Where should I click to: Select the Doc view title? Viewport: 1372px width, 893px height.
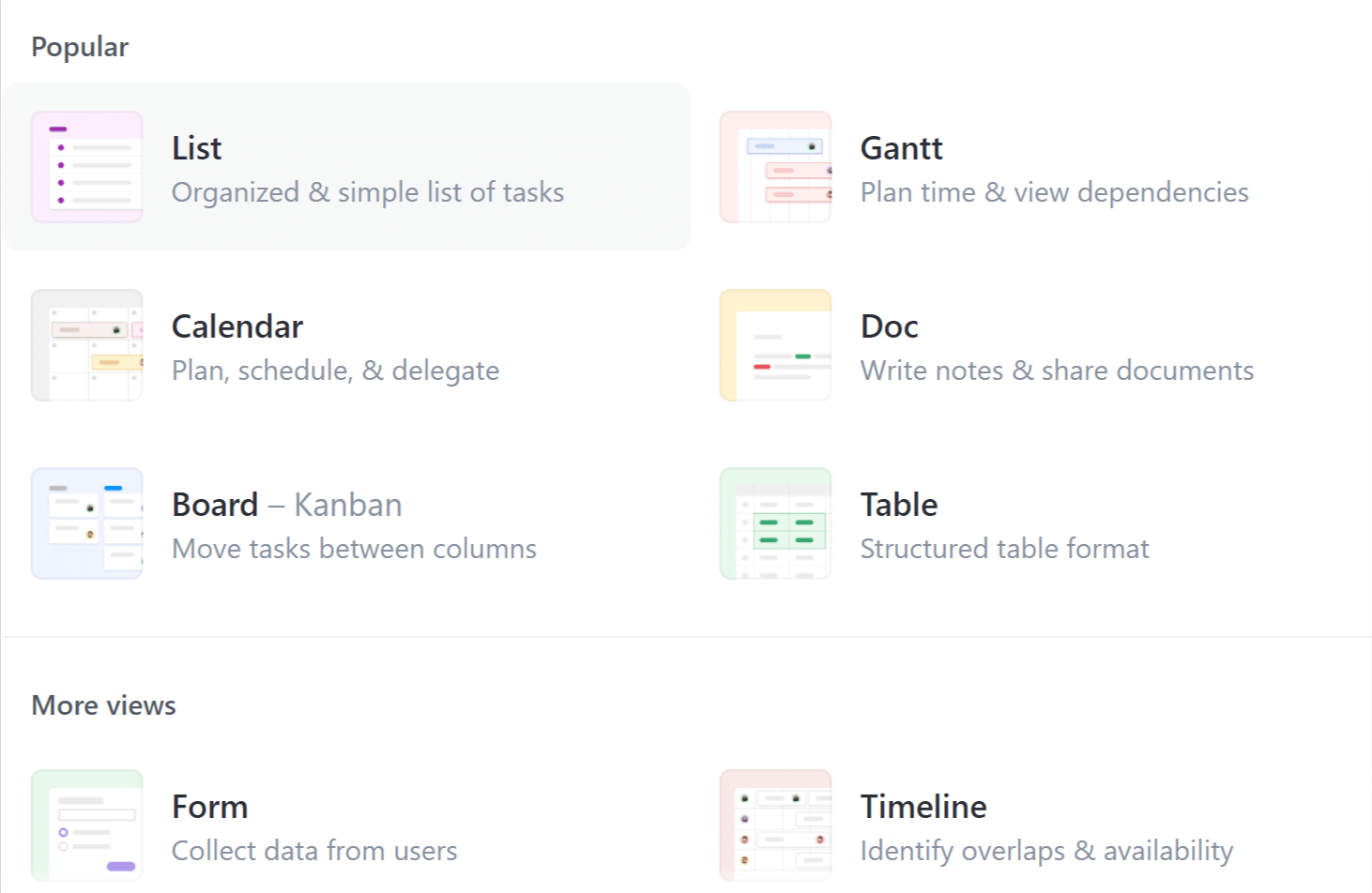click(x=890, y=326)
